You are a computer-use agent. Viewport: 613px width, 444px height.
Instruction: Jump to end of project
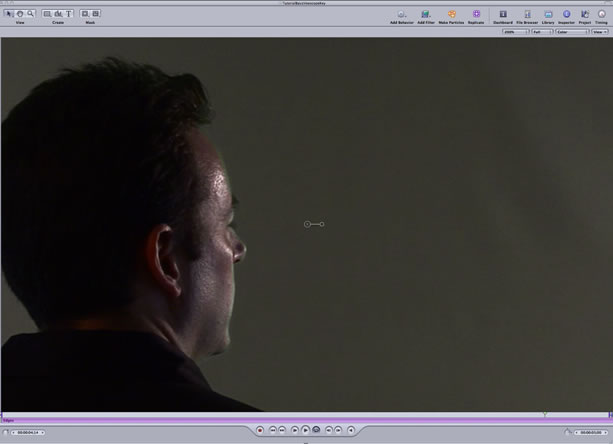coord(282,430)
